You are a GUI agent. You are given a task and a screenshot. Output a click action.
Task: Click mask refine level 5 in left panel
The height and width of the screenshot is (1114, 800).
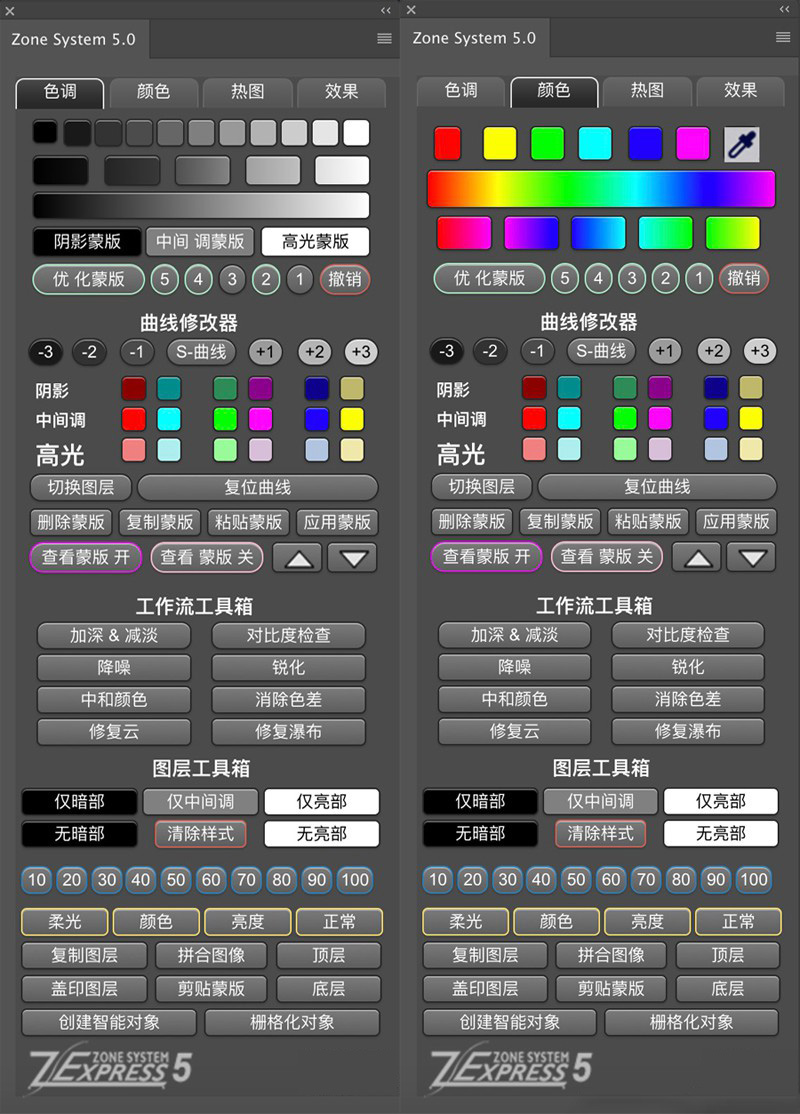pos(164,279)
